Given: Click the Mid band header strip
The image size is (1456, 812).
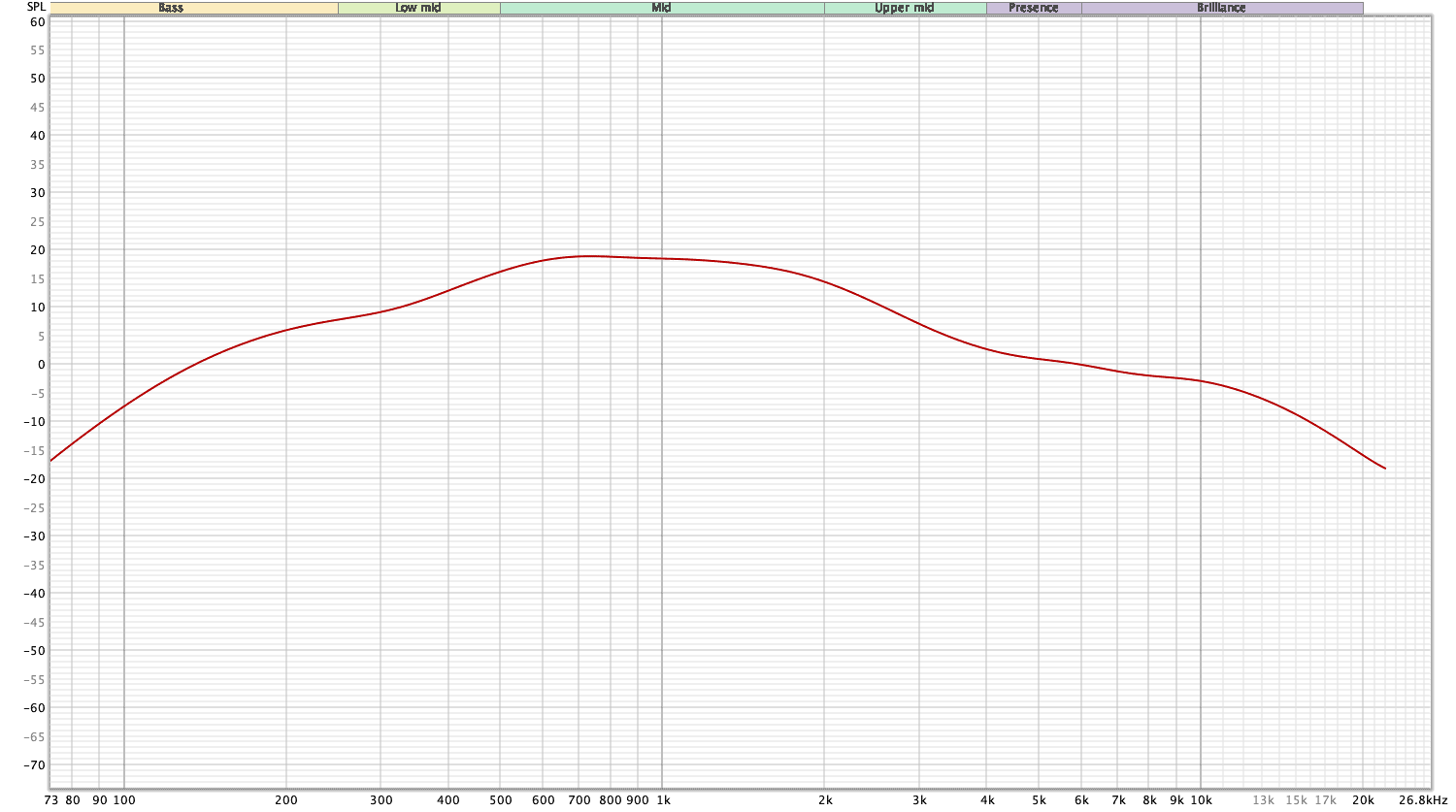Looking at the screenshot, I should 660,8.
